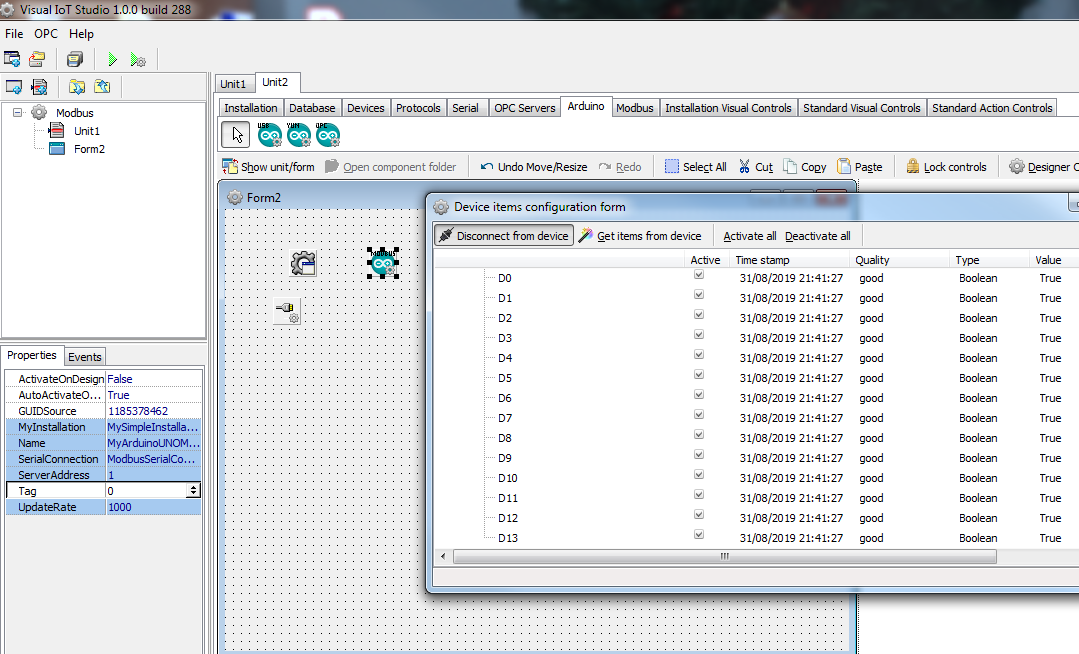
Task: Open the Serial palette tab
Action: 465,108
